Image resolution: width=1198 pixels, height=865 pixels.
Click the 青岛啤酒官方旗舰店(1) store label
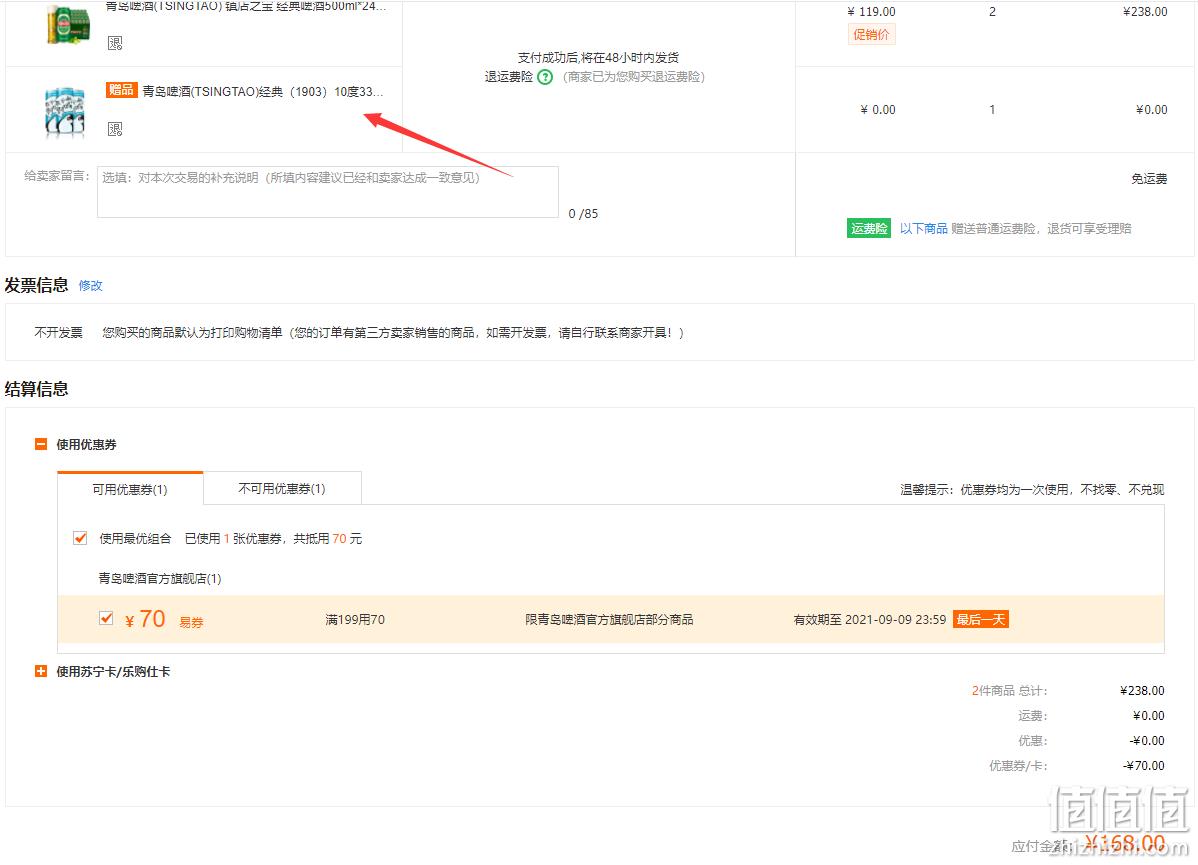160,578
